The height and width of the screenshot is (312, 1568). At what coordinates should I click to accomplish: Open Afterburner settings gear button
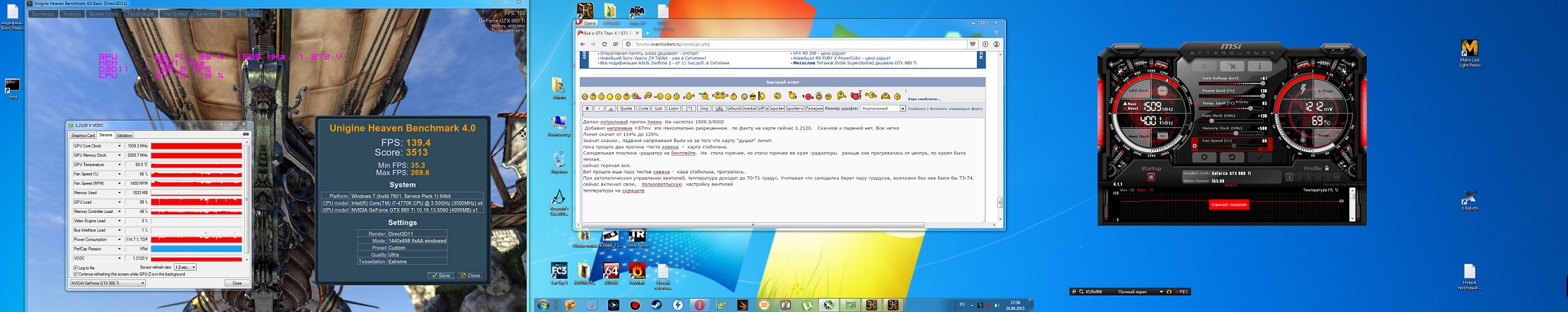coord(1204,158)
